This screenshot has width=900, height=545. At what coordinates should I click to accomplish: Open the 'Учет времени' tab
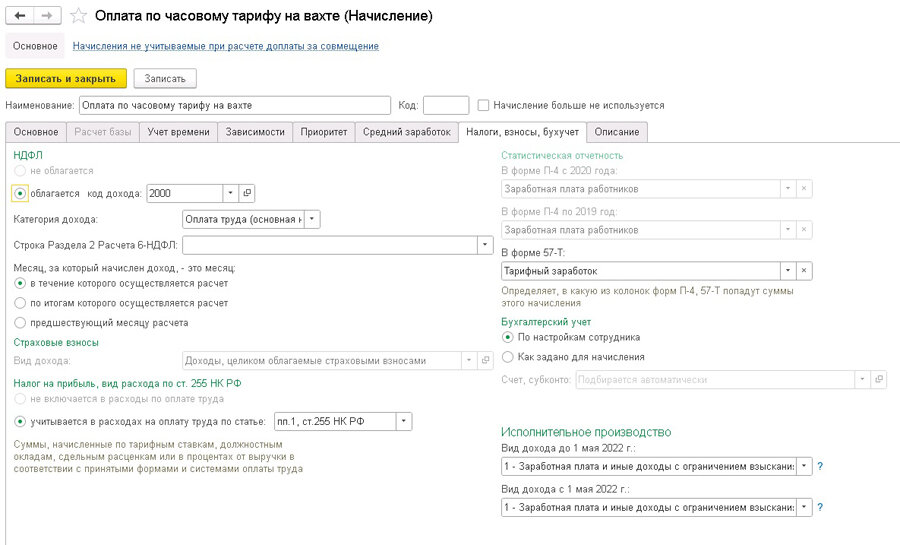point(179,132)
